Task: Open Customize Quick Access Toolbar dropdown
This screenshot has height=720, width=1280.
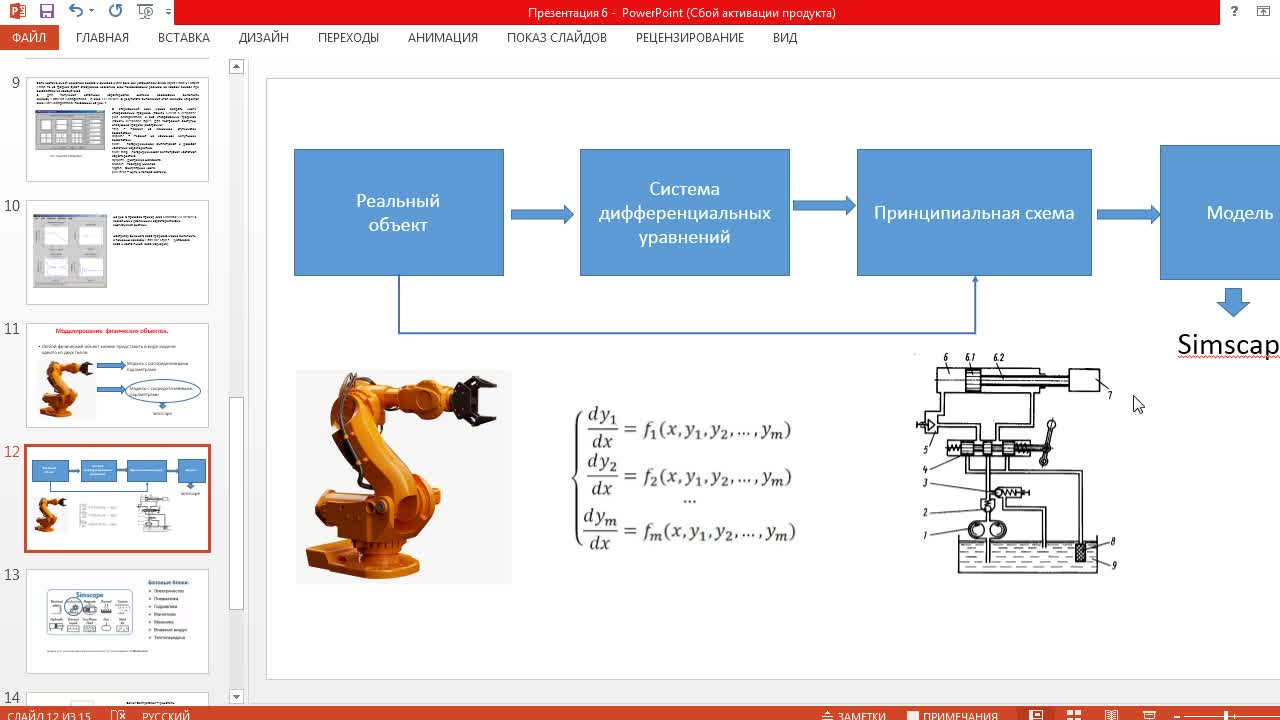Action: [166, 13]
